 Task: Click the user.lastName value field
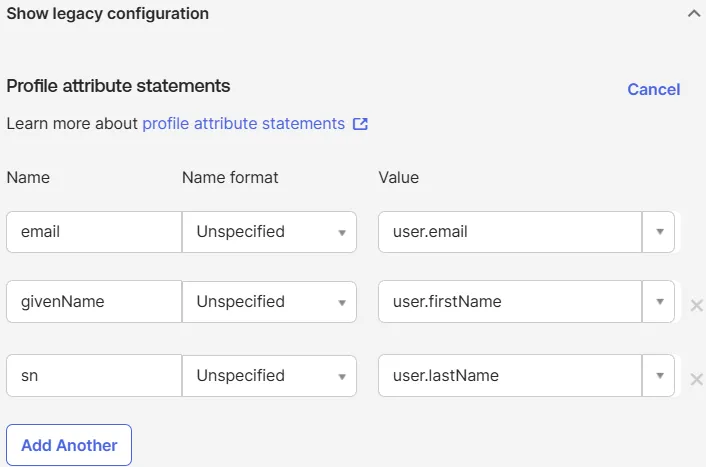click(510, 376)
